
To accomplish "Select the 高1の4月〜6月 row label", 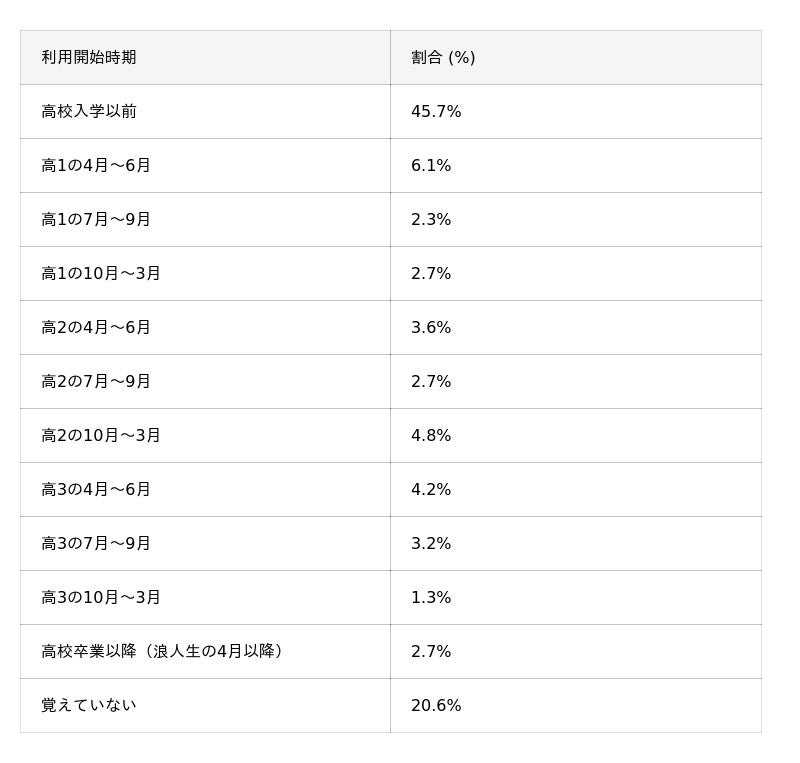I will pos(96,166).
